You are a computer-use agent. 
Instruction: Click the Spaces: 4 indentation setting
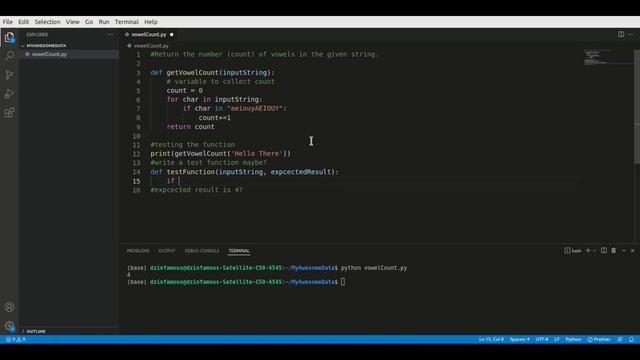pyautogui.click(x=520, y=340)
